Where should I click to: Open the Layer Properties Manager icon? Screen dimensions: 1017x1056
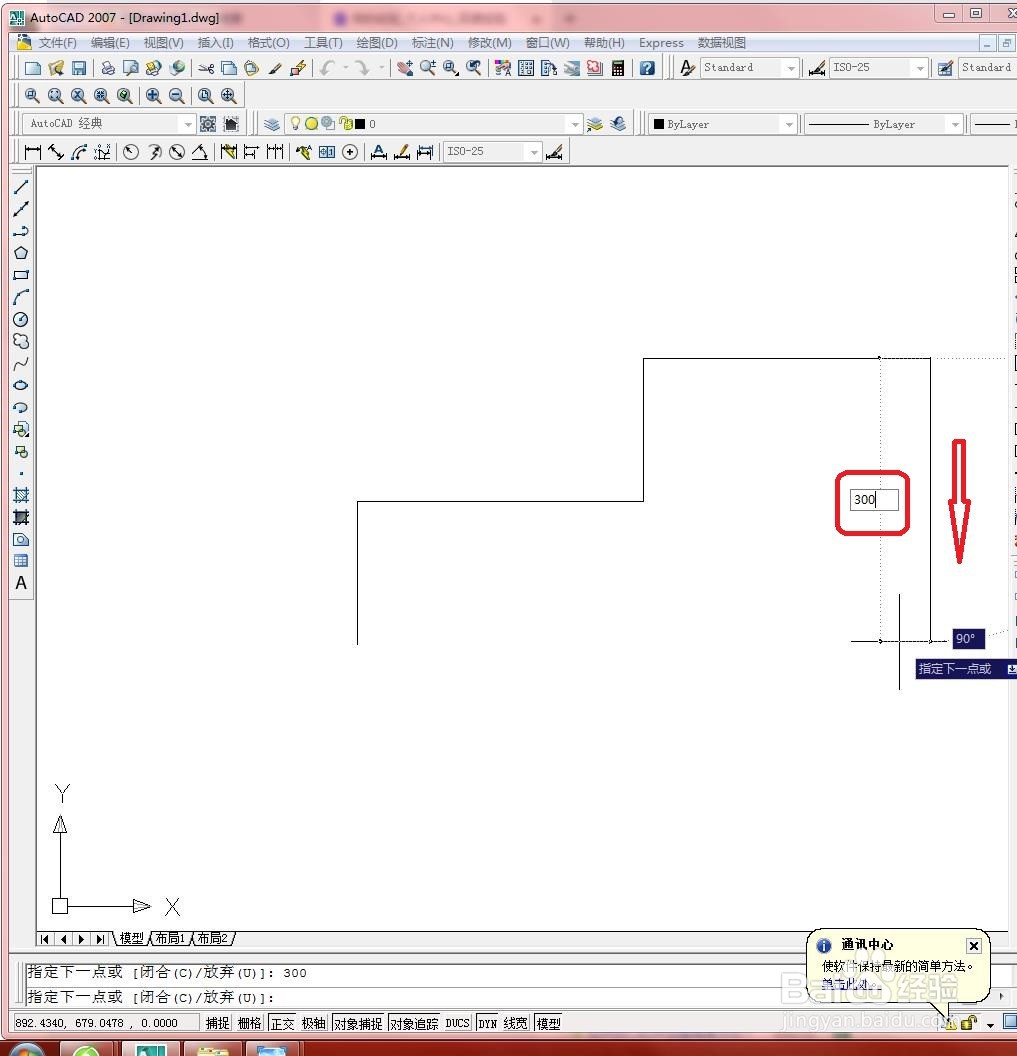pyautogui.click(x=271, y=124)
